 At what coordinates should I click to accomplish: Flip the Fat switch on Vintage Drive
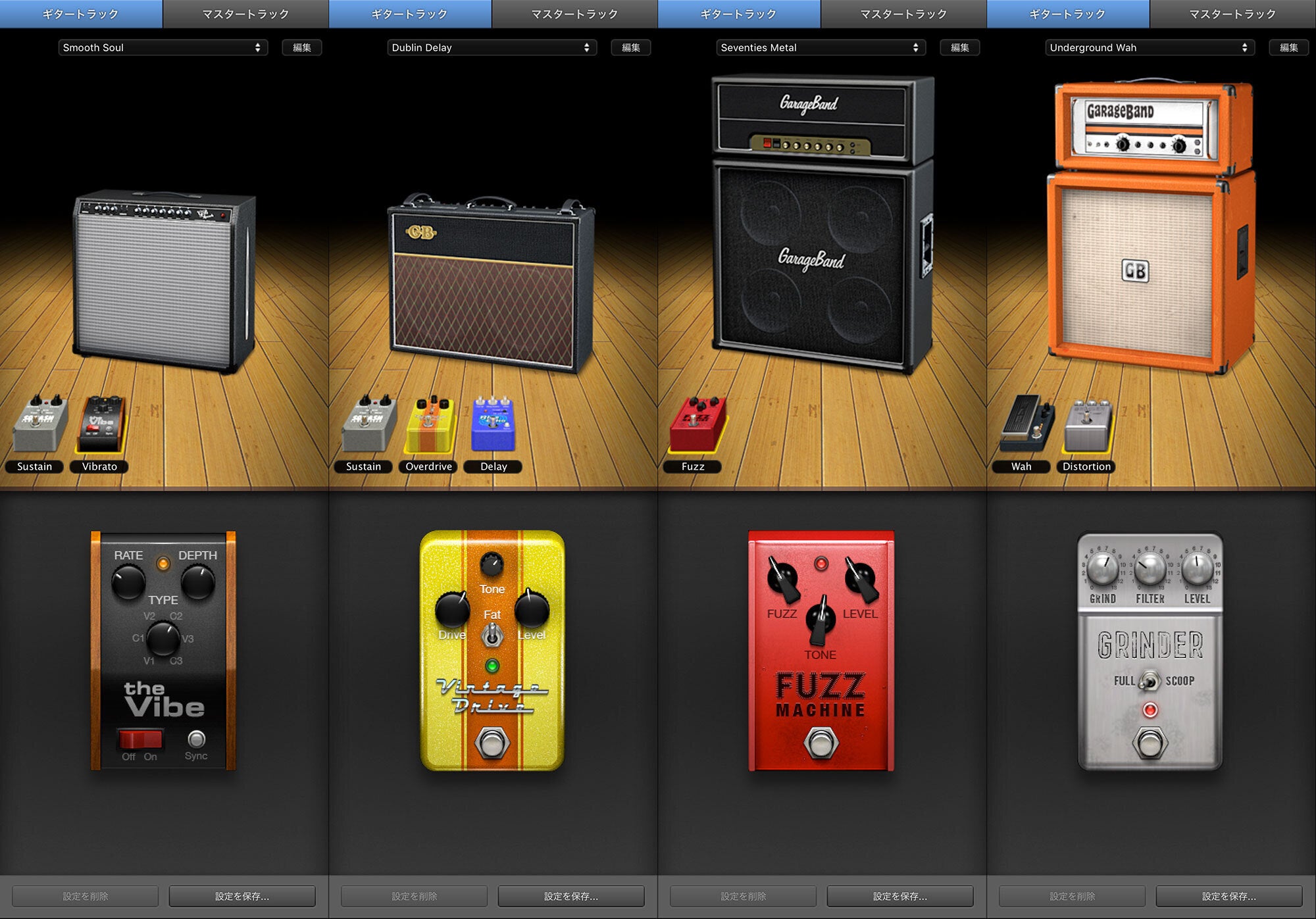click(492, 635)
